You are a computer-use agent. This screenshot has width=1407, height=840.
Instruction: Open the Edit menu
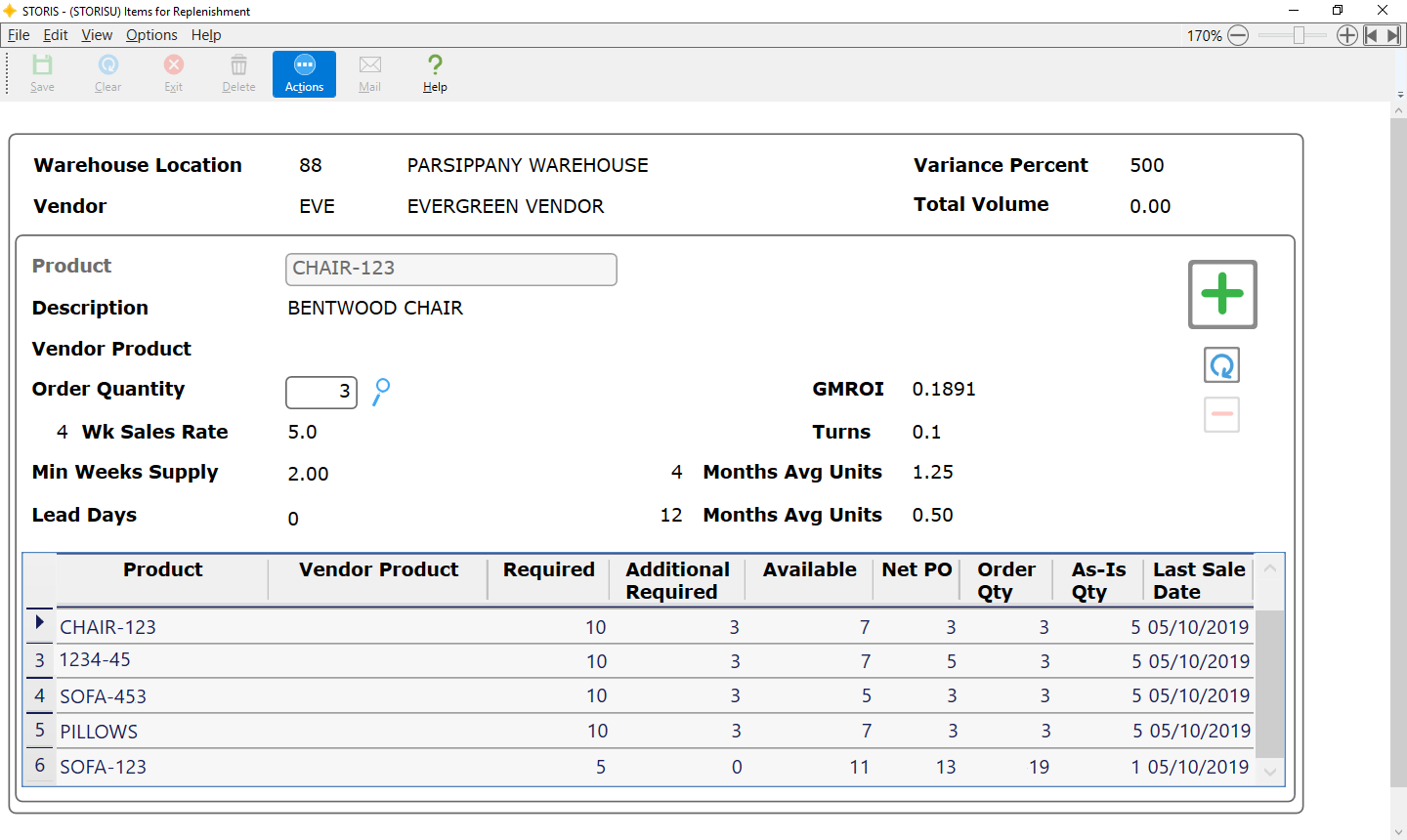point(56,35)
